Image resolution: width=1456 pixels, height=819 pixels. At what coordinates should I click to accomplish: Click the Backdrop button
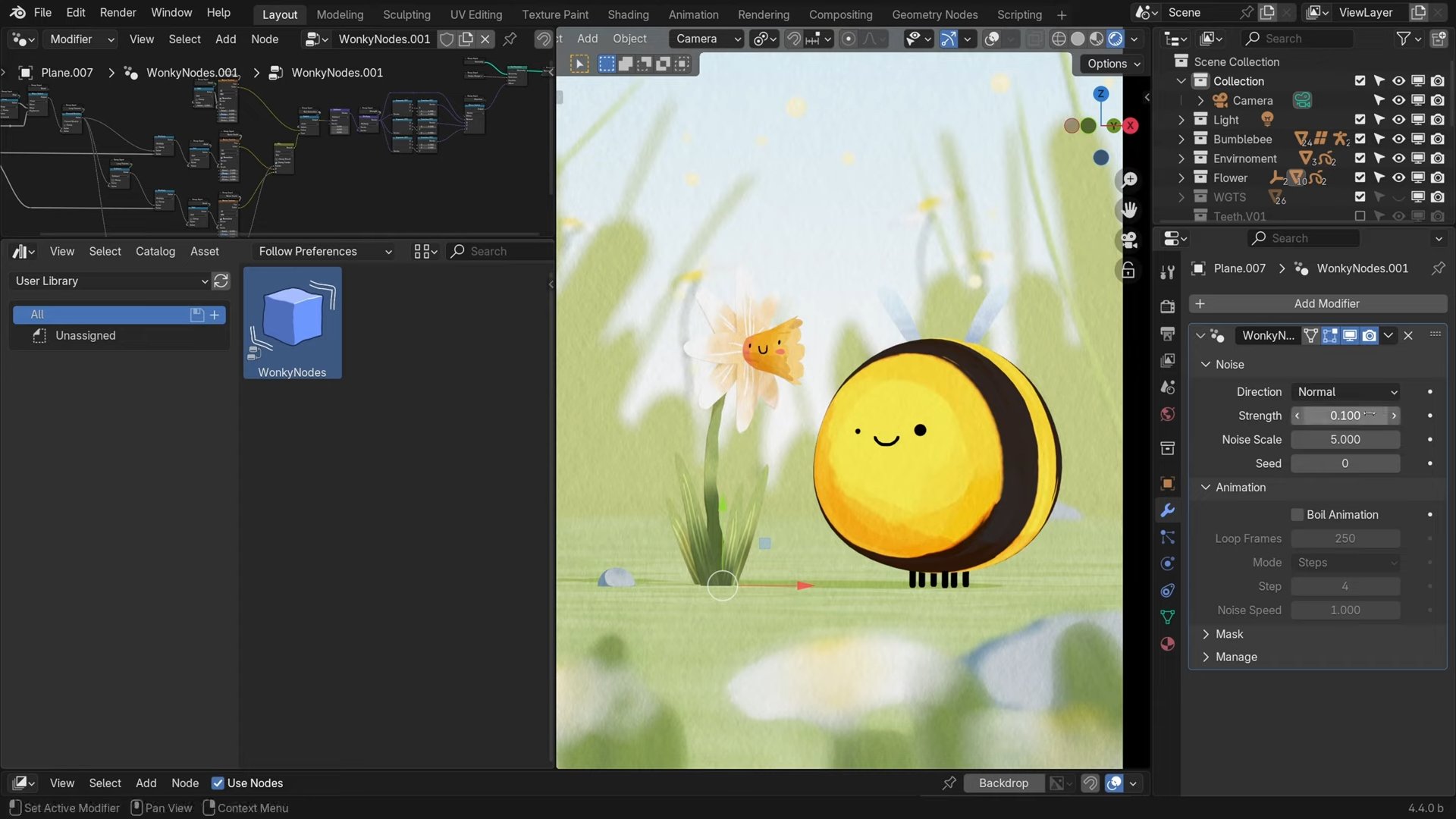pyautogui.click(x=1003, y=783)
